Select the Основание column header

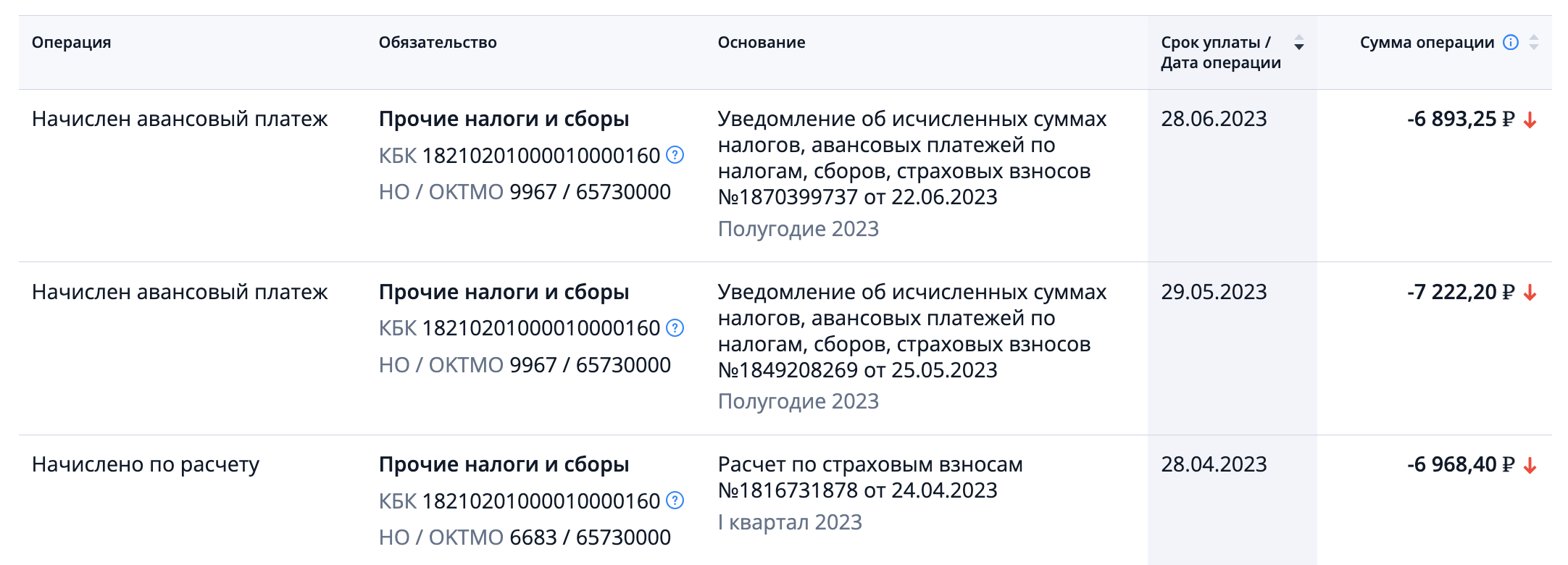click(762, 43)
